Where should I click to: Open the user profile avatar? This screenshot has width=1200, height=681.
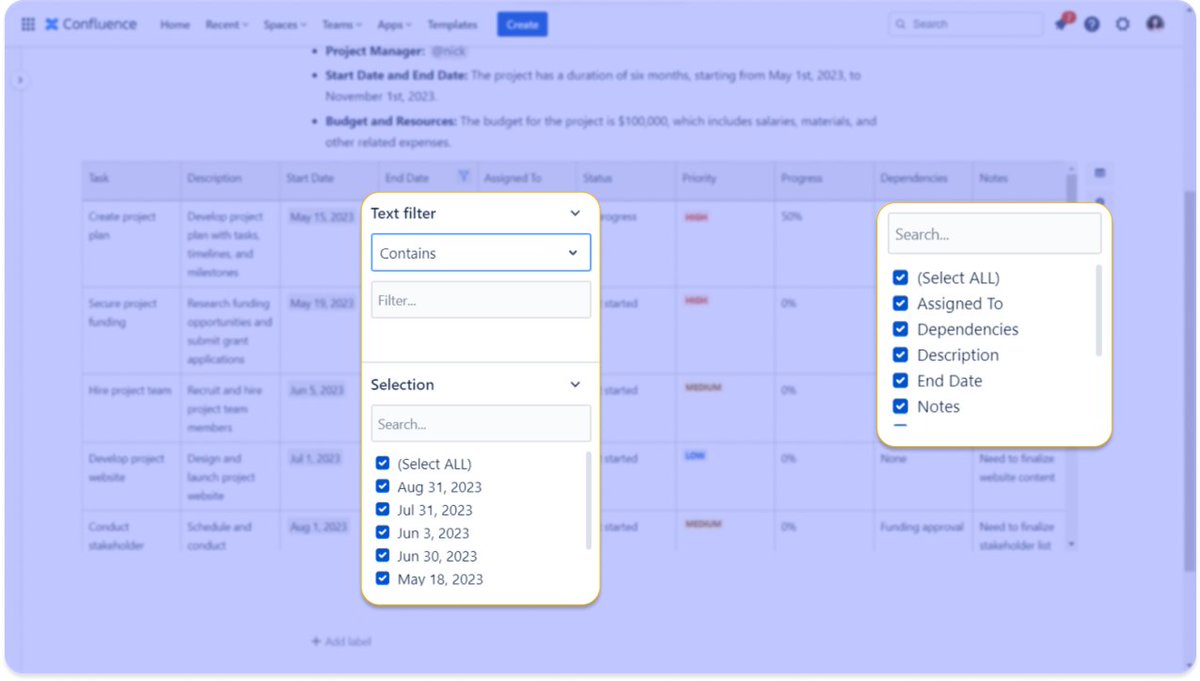coord(1156,24)
